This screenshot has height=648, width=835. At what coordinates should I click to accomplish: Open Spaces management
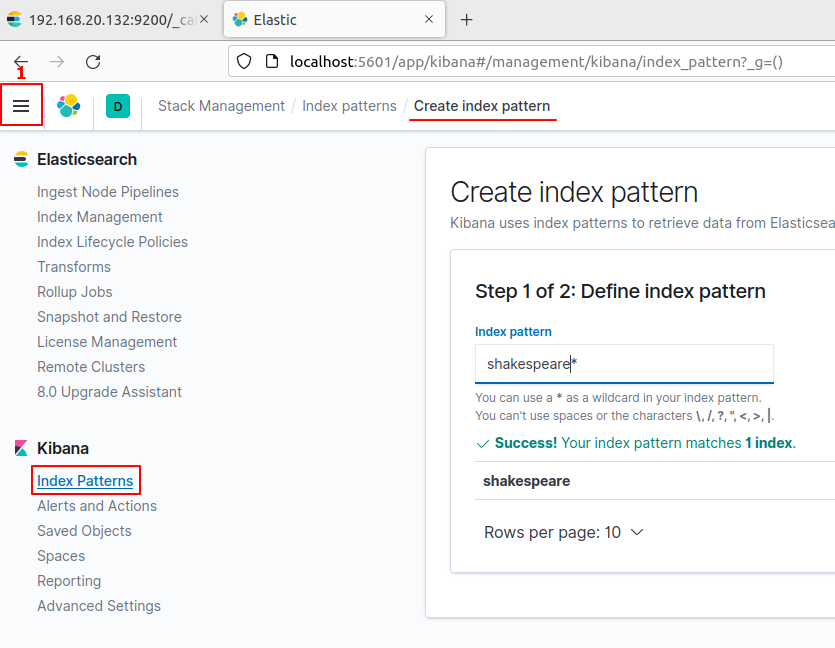pos(61,556)
